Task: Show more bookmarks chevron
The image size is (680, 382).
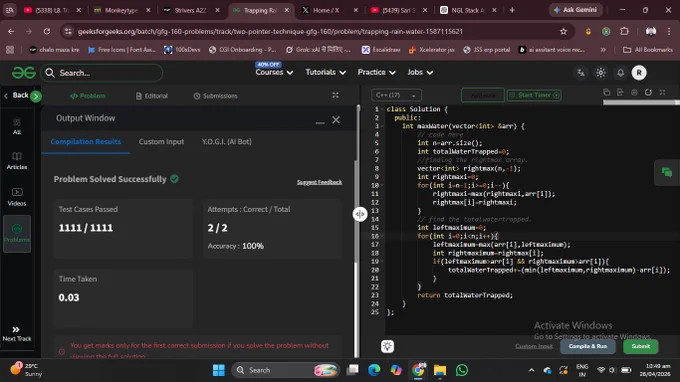Action: point(603,50)
